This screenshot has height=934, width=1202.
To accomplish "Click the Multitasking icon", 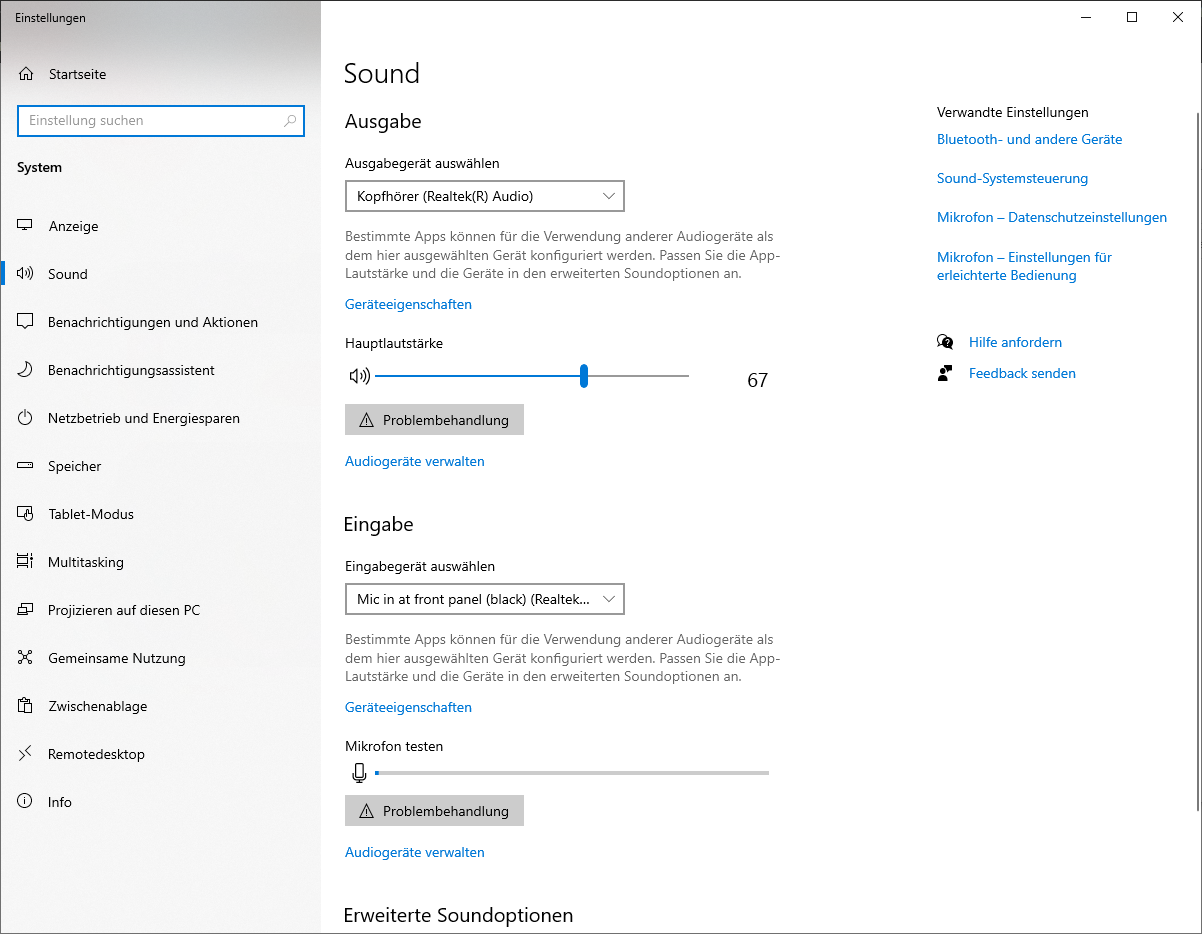I will (26, 562).
